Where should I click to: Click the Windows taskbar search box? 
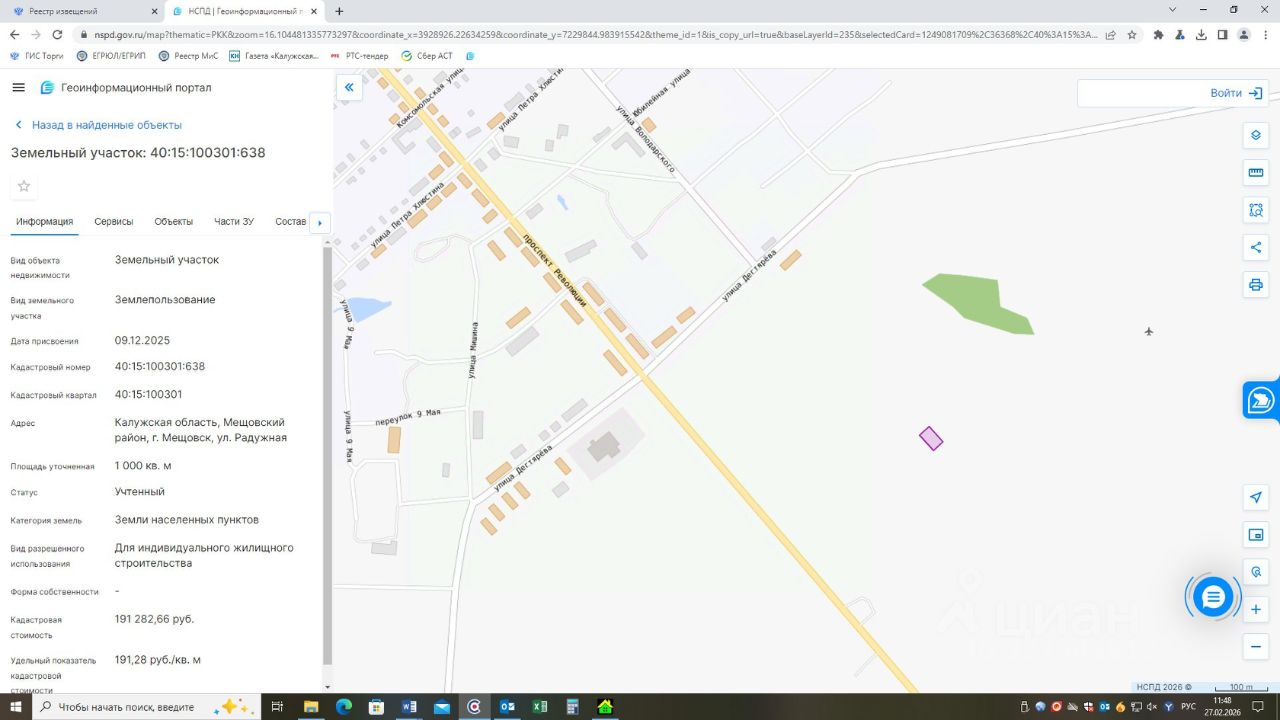tap(145, 707)
